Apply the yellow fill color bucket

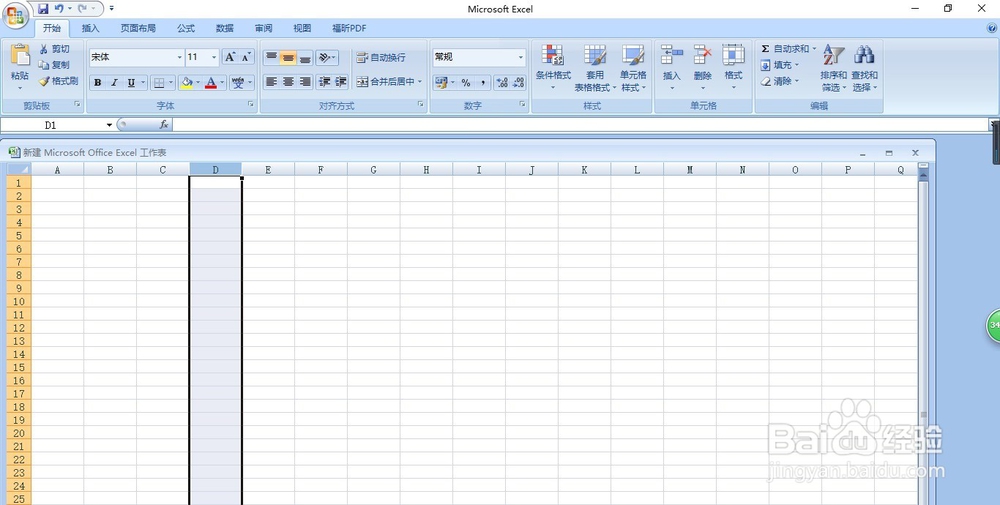coord(186,82)
